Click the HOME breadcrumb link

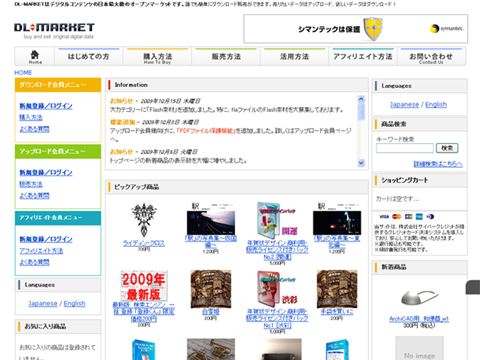click(x=23, y=73)
